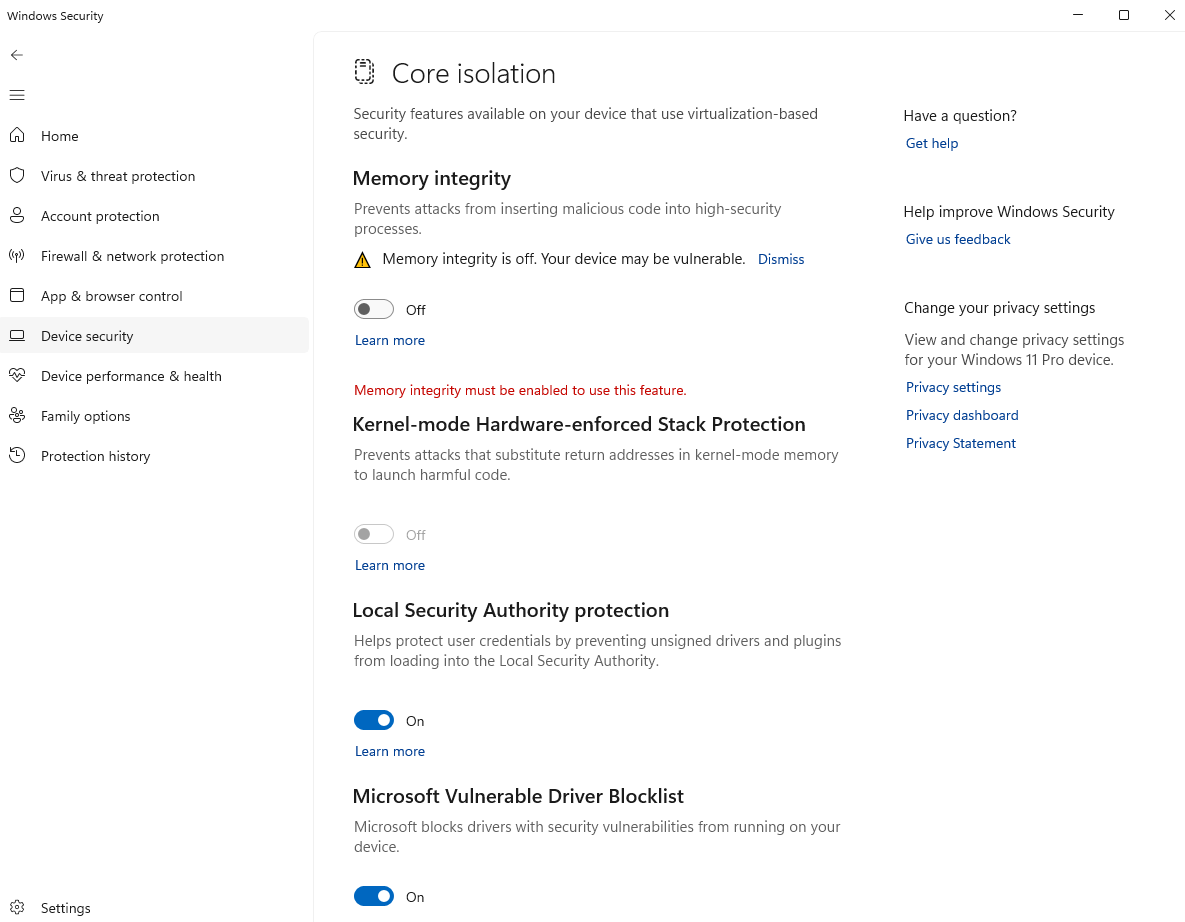The height and width of the screenshot is (922, 1185).
Task: Turn on the Memory integrity toggle
Action: pyautogui.click(x=374, y=310)
